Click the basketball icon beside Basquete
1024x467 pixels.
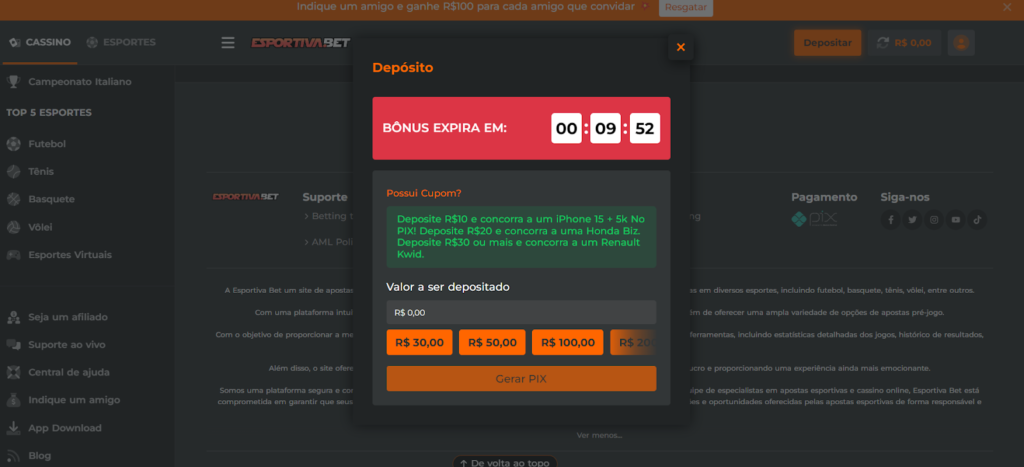click(13, 199)
